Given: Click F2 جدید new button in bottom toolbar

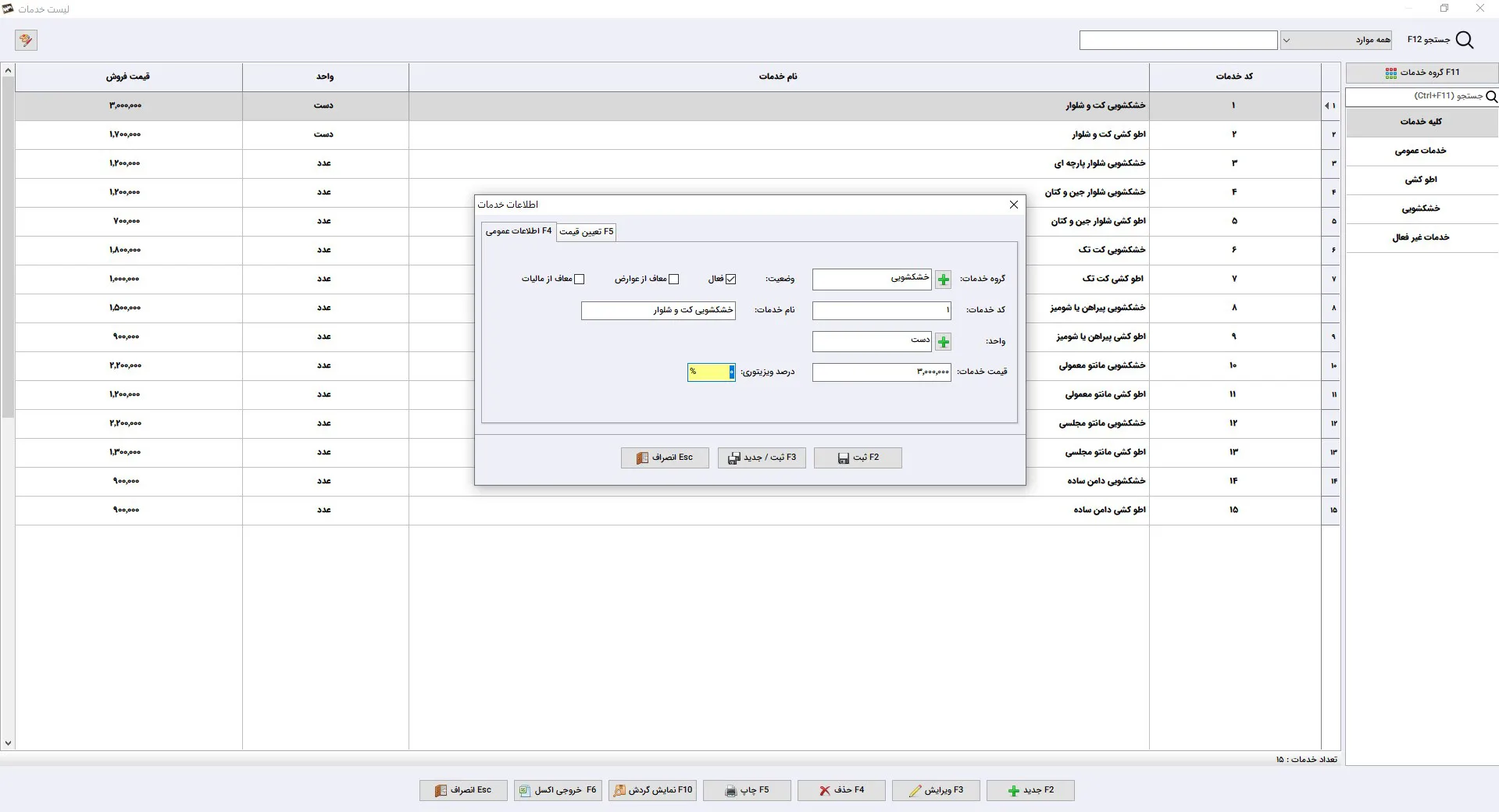Looking at the screenshot, I should [x=1030, y=790].
